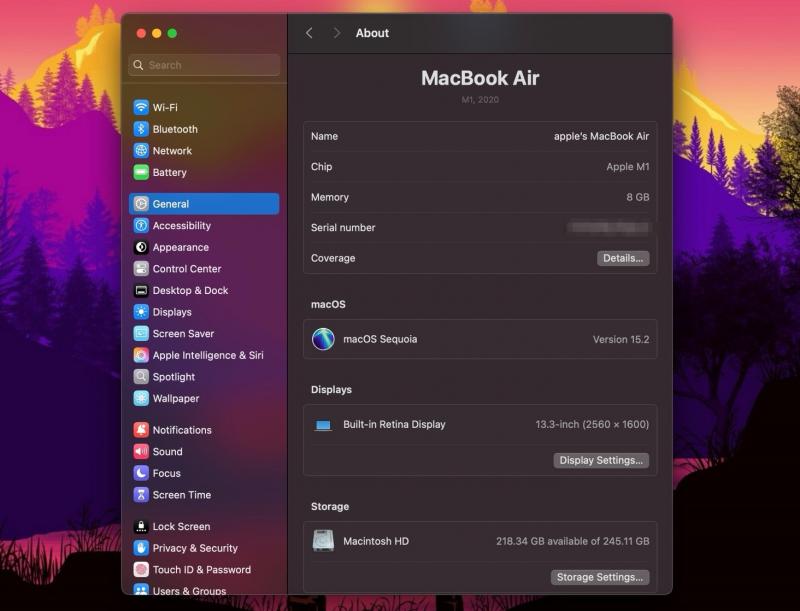Click the Spotlight magnifier icon
Viewport: 800px width, 611px height.
point(141,377)
